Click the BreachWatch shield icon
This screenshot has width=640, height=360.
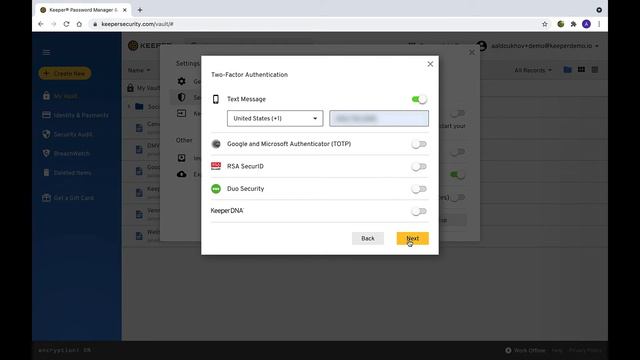46,153
